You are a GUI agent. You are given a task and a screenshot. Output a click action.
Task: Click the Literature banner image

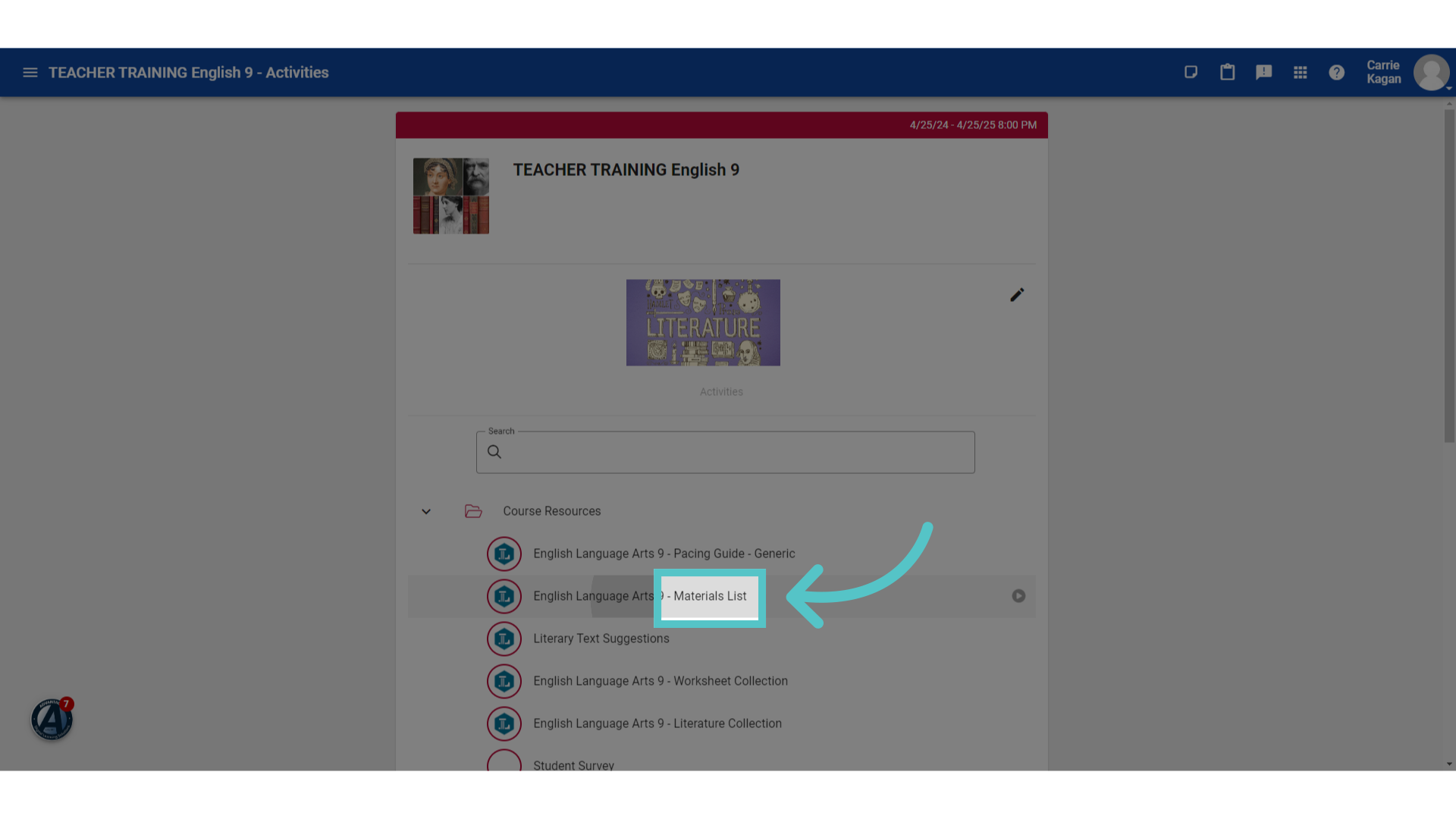tap(703, 322)
